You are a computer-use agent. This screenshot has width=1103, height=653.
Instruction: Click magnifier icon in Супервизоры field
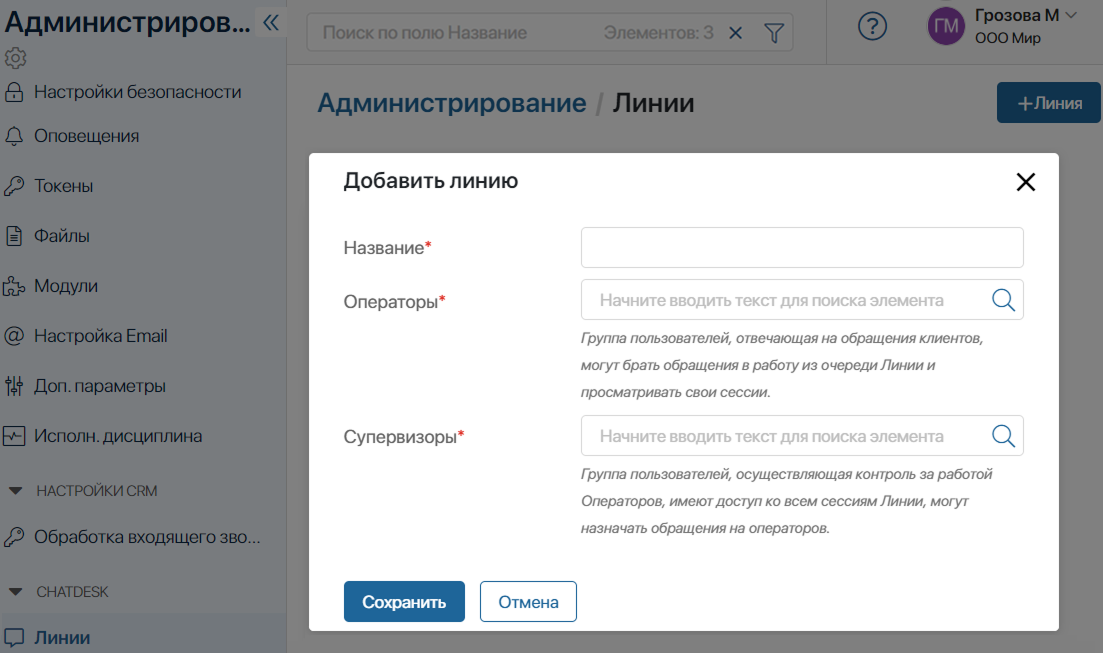coord(1003,436)
